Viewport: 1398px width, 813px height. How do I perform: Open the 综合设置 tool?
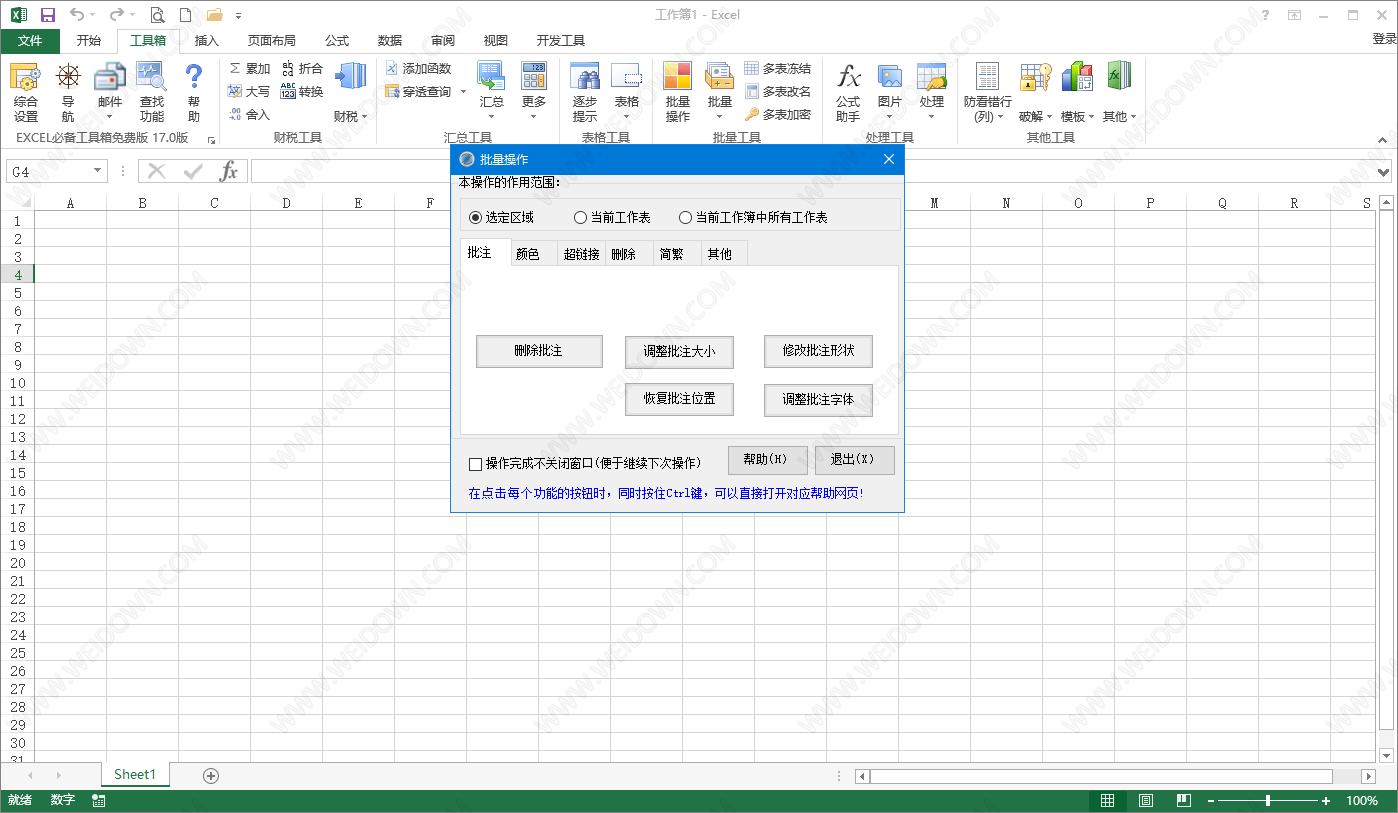[x=25, y=91]
